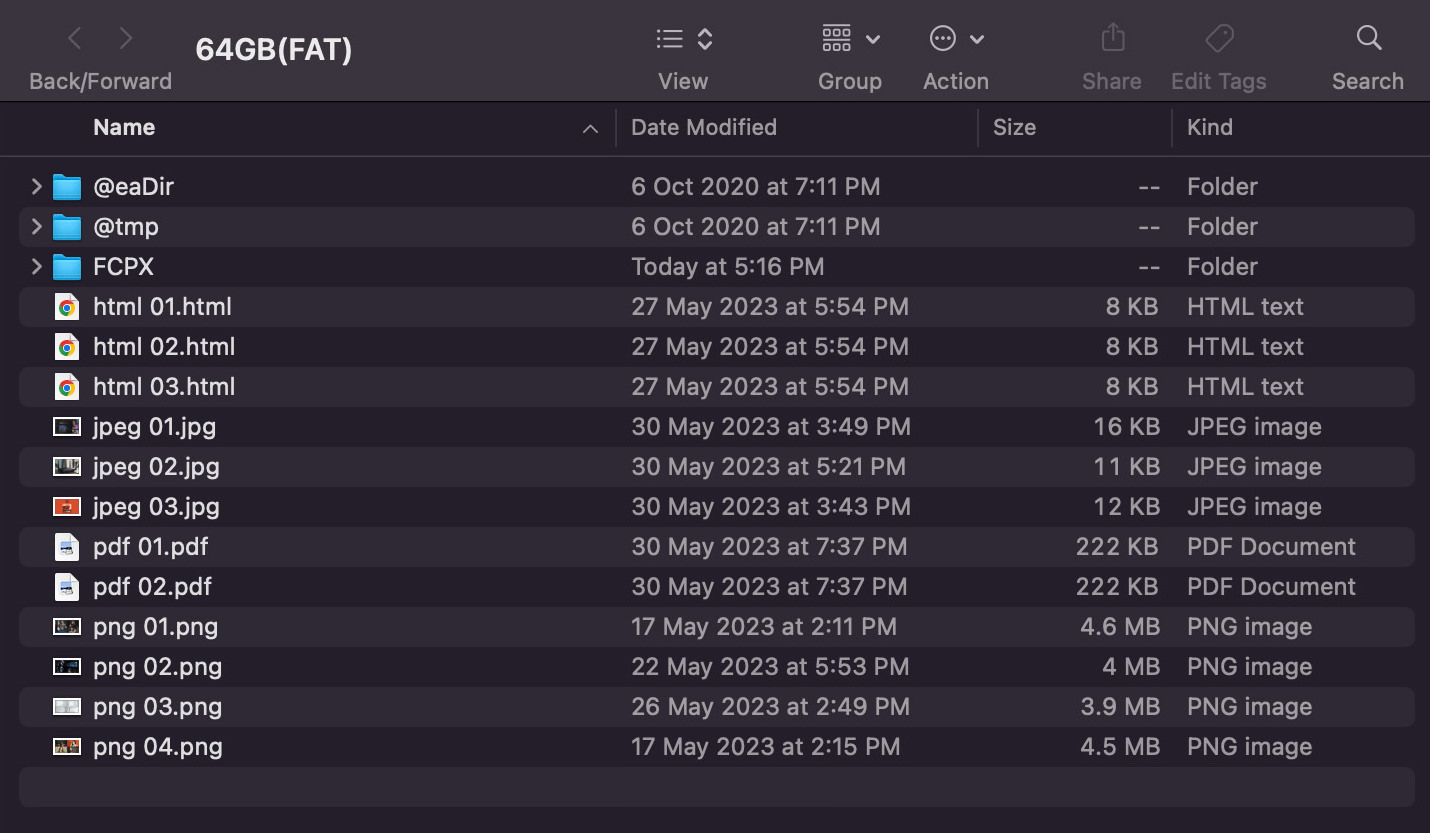Screen dimensions: 1430x833
Task: Click the 16 KB size of jpeg 01.jpg
Action: point(1126,427)
